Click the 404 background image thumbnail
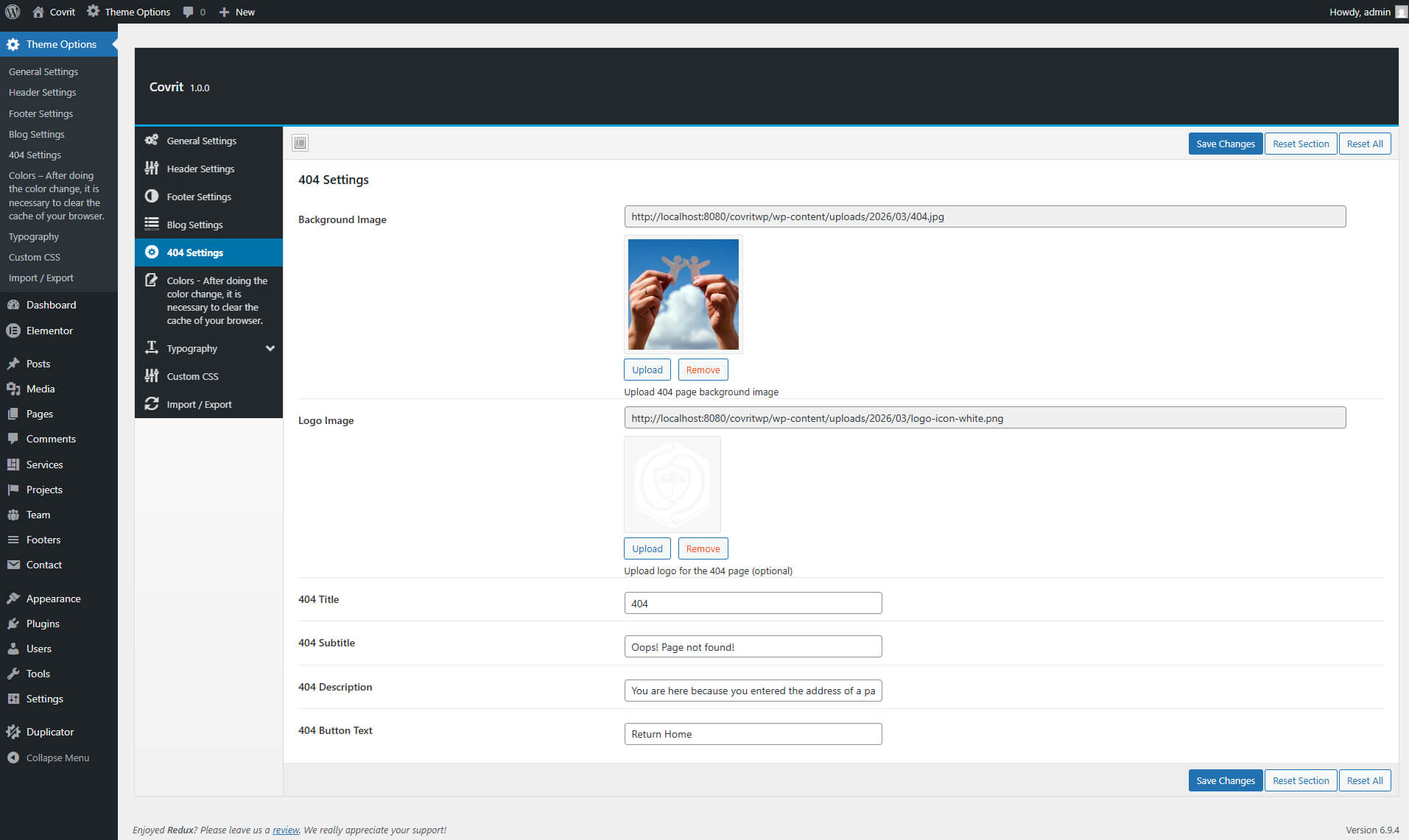This screenshot has width=1409, height=840. [x=683, y=294]
